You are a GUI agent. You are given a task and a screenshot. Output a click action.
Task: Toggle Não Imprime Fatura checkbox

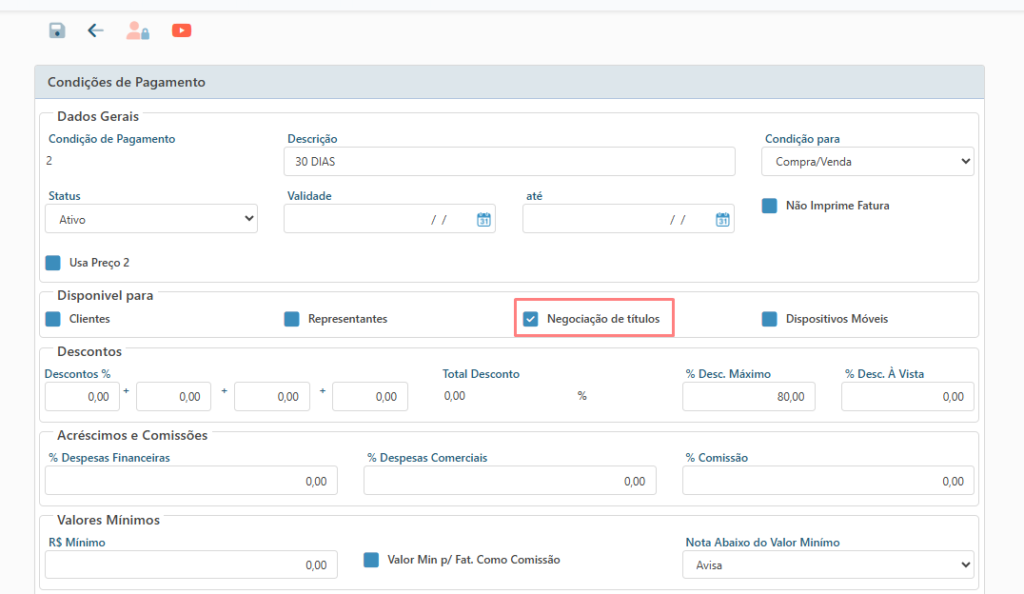click(x=769, y=206)
